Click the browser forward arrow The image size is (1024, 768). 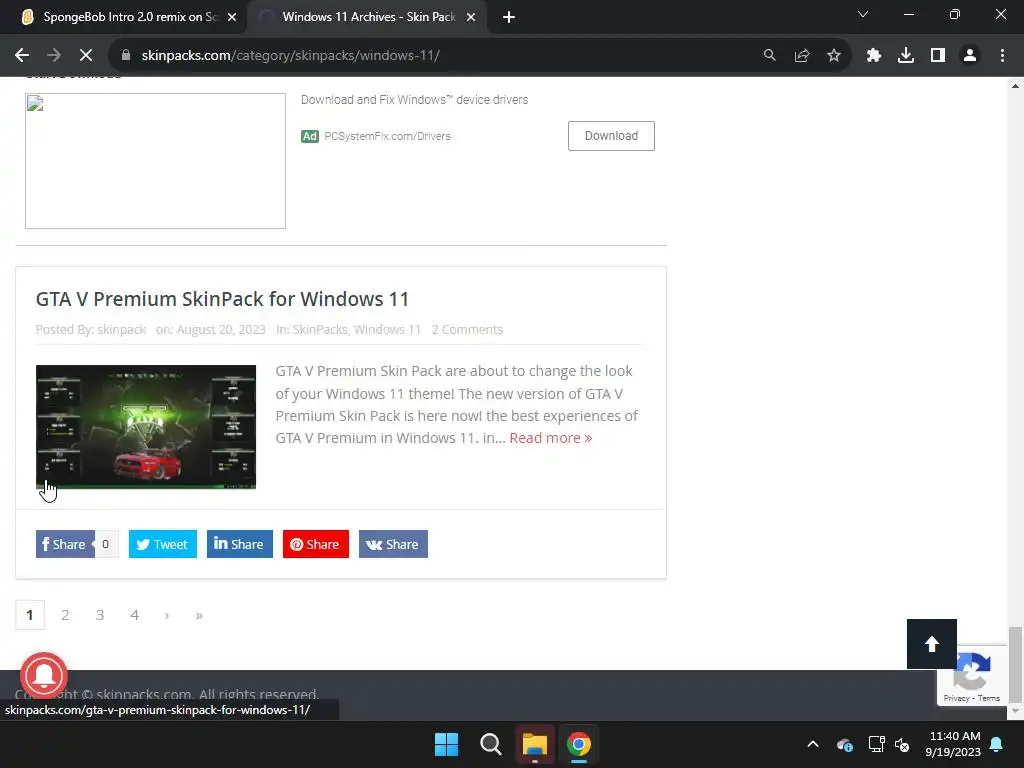tap(54, 56)
